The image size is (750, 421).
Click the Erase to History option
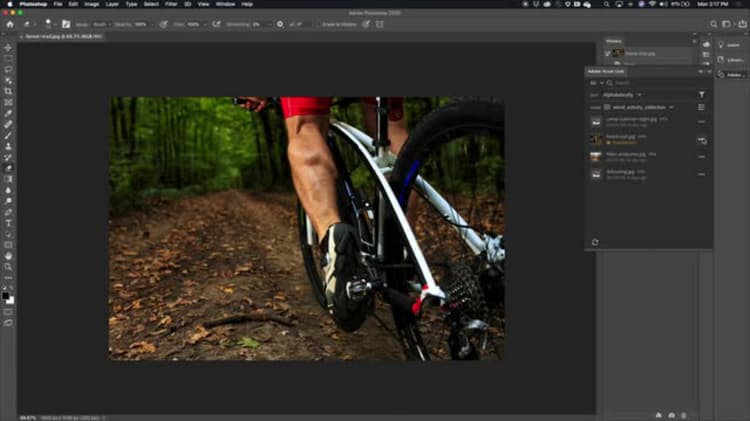(339, 24)
